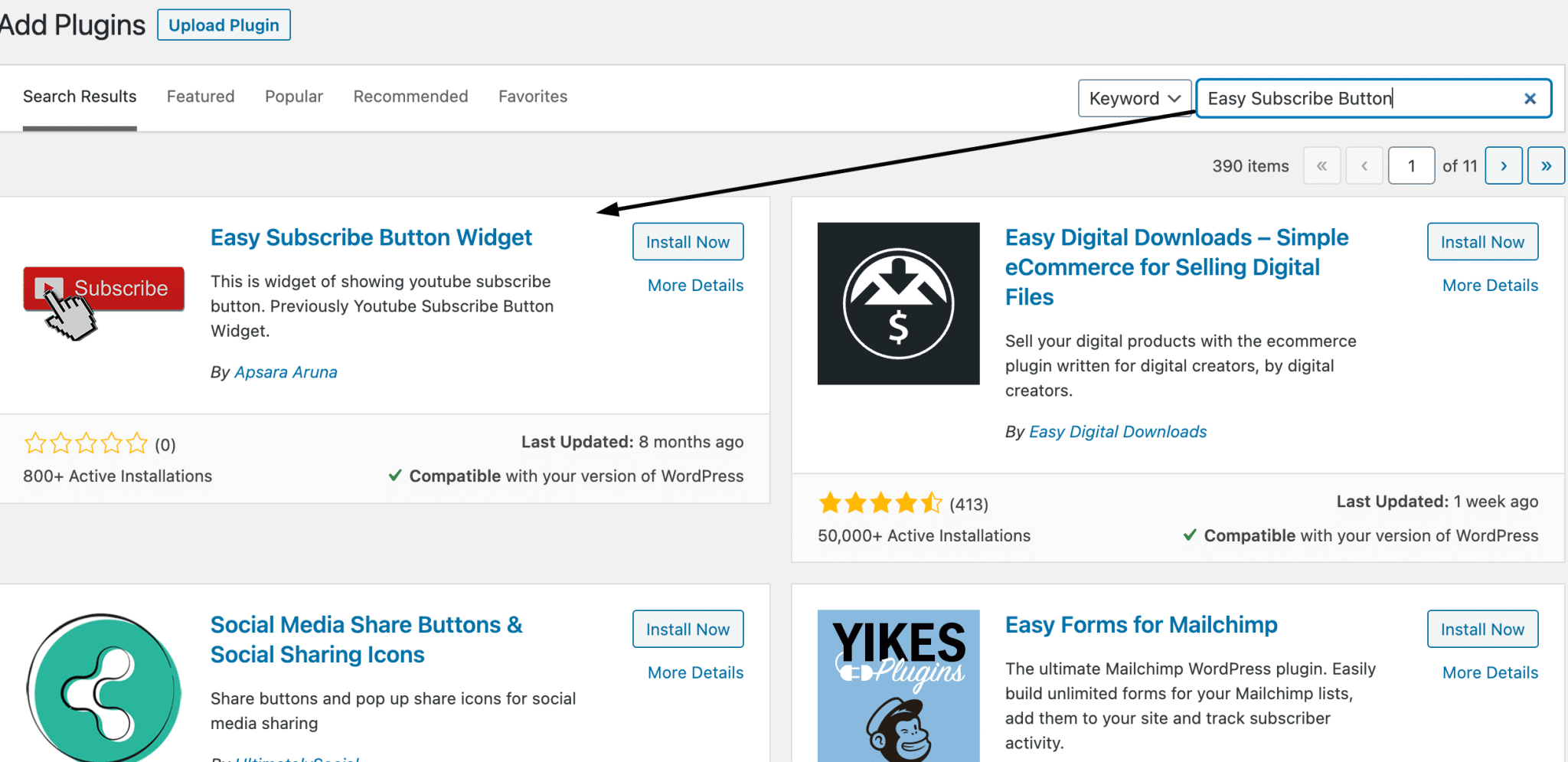Select the page number input field
This screenshot has height=762, width=1568.
point(1411,165)
